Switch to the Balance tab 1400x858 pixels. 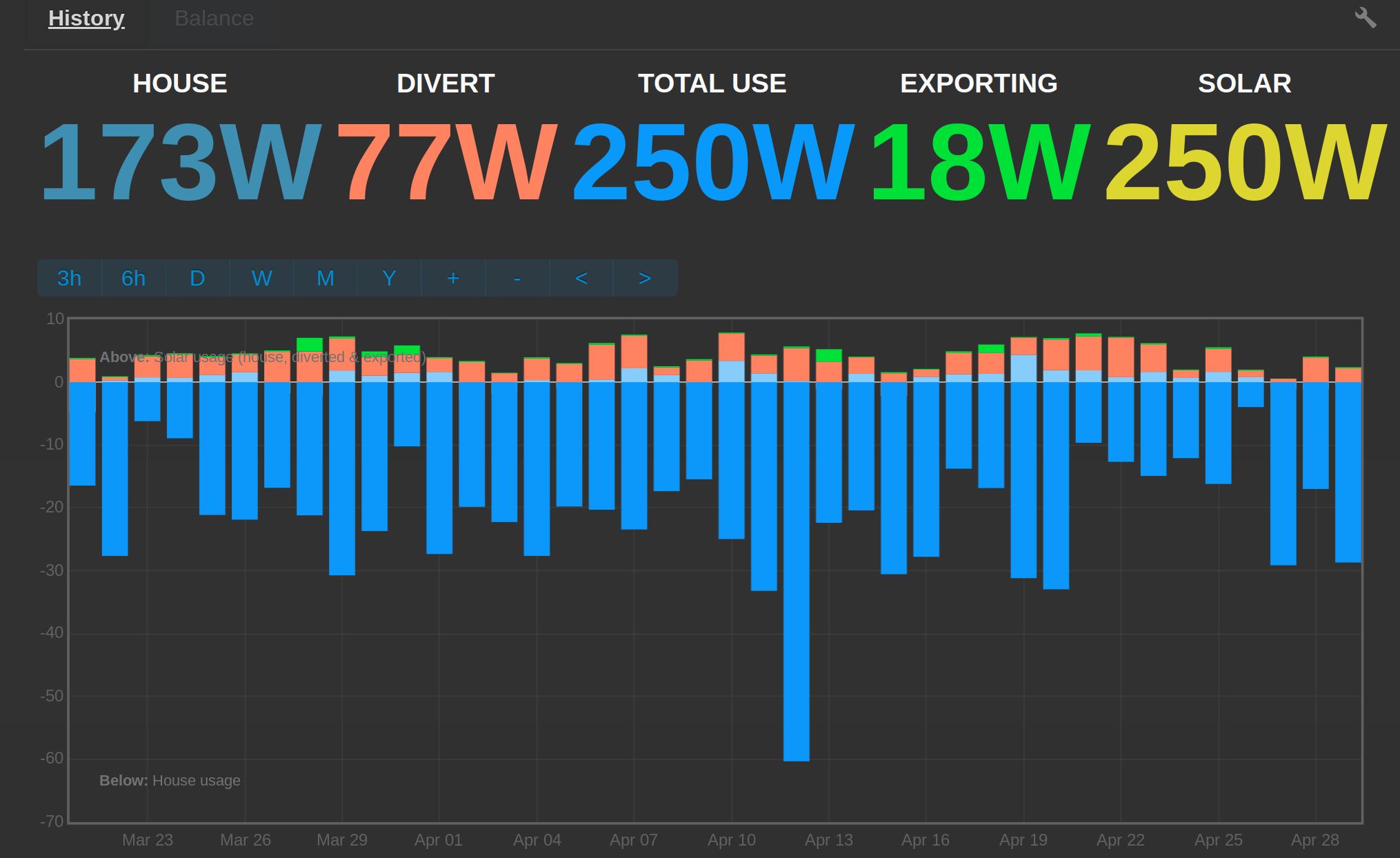214,18
